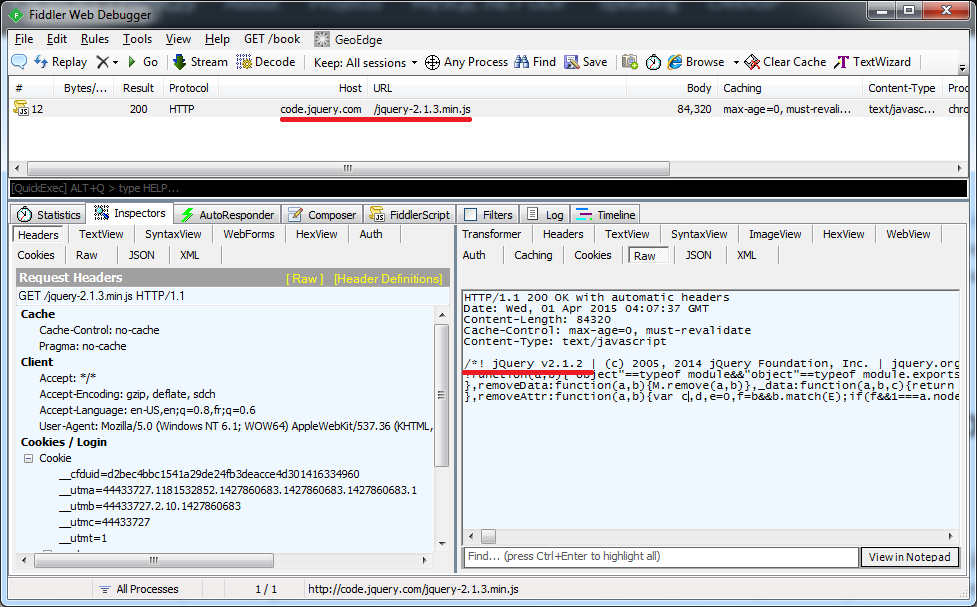Click the request headers vertical scrollbar thumb
The image size is (977, 607).
tap(442, 394)
